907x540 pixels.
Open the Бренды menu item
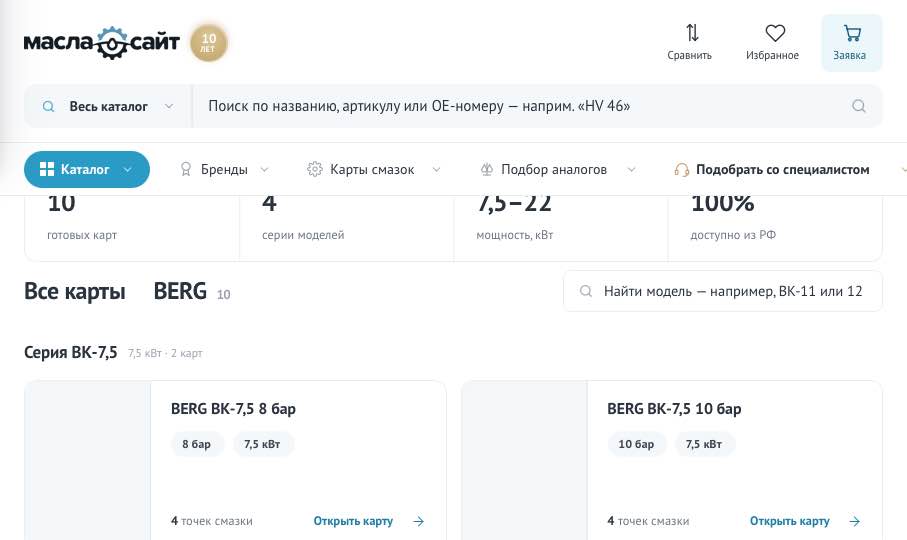[224, 169]
